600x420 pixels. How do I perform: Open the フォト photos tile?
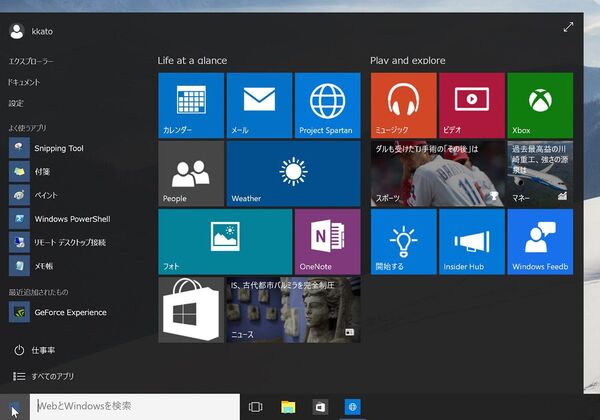(225, 242)
